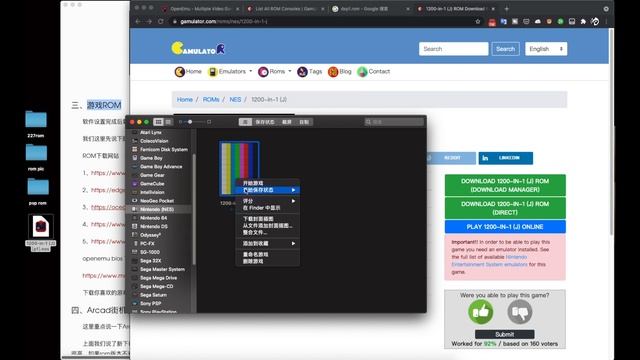Click the Nintendo 64 console icon
This screenshot has height=360, width=640.
(135, 218)
